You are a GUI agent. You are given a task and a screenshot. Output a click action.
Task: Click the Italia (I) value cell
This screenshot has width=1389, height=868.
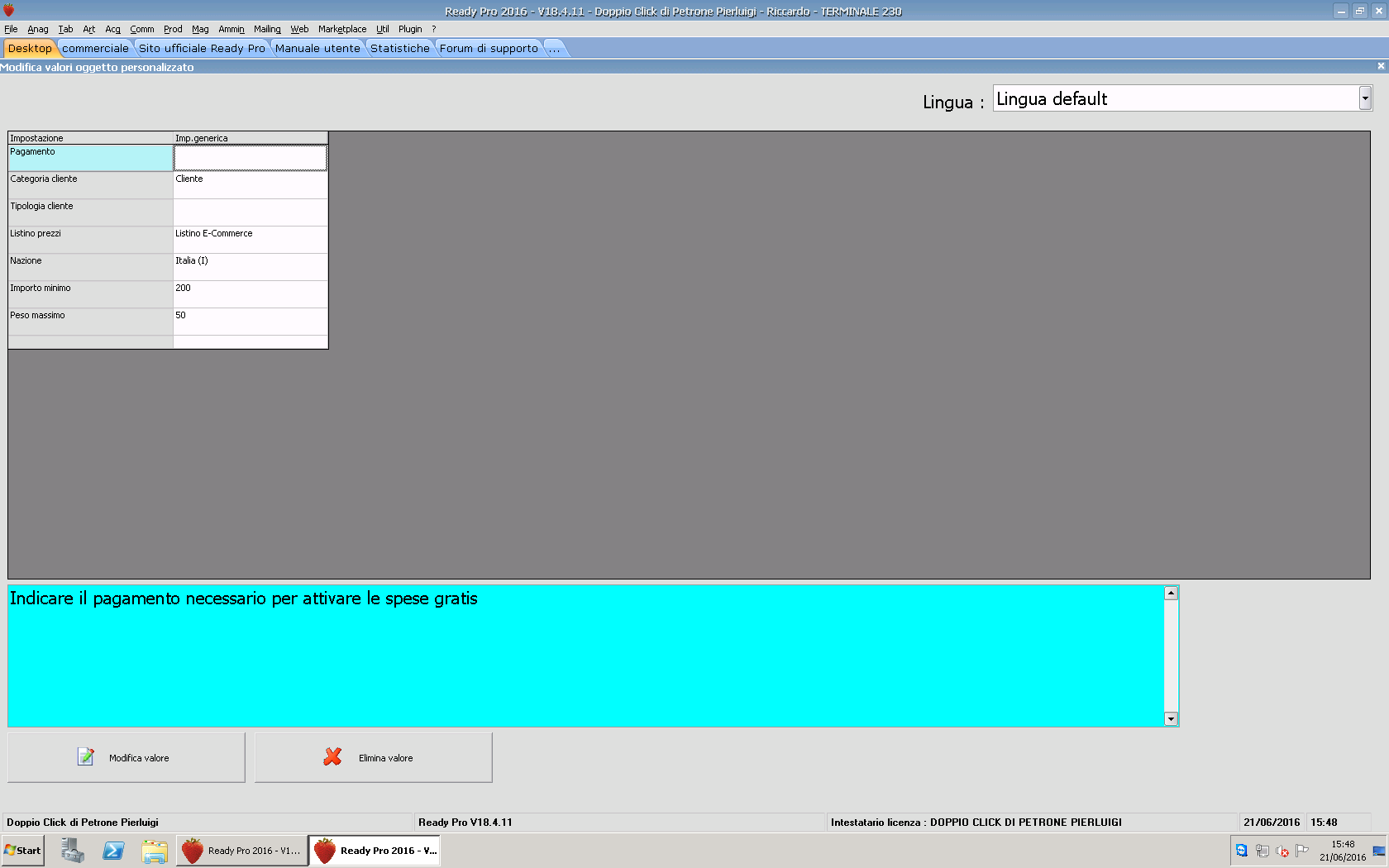(251, 267)
